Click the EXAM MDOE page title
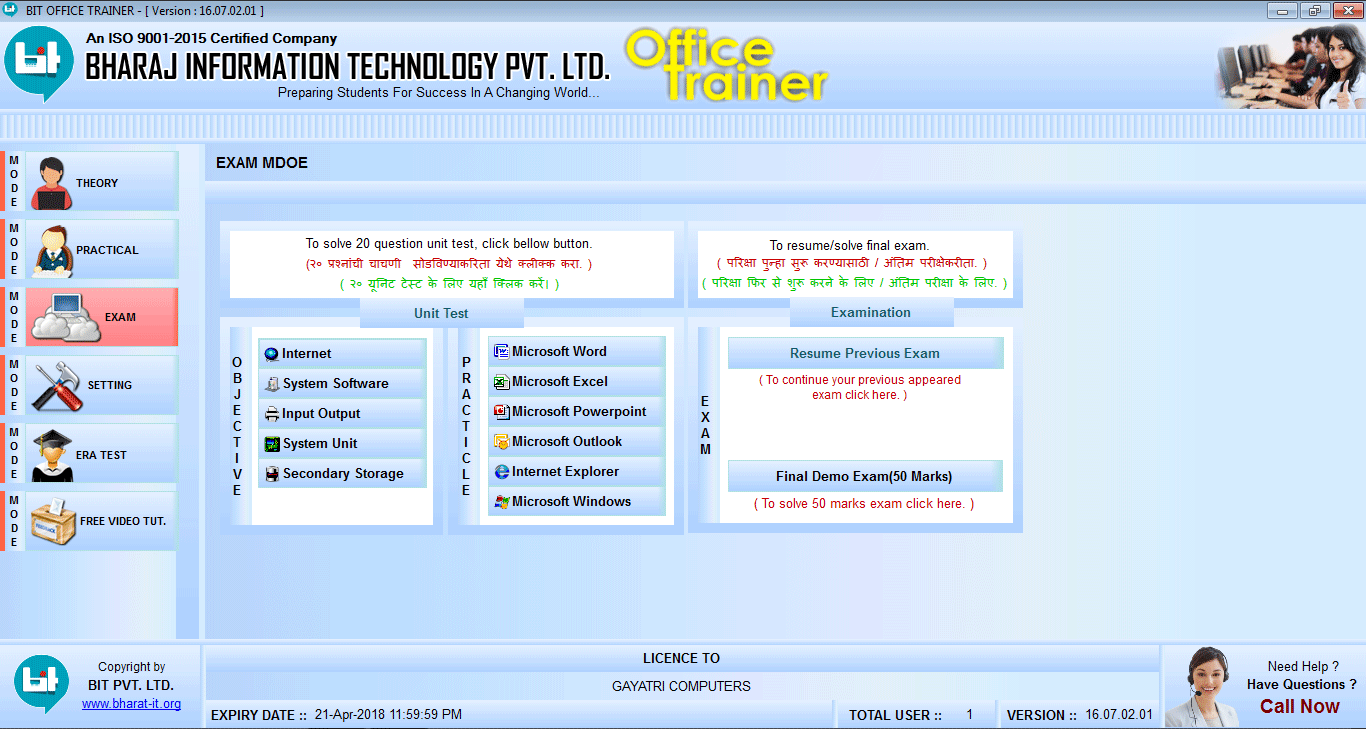This screenshot has width=1366, height=729. tap(262, 163)
